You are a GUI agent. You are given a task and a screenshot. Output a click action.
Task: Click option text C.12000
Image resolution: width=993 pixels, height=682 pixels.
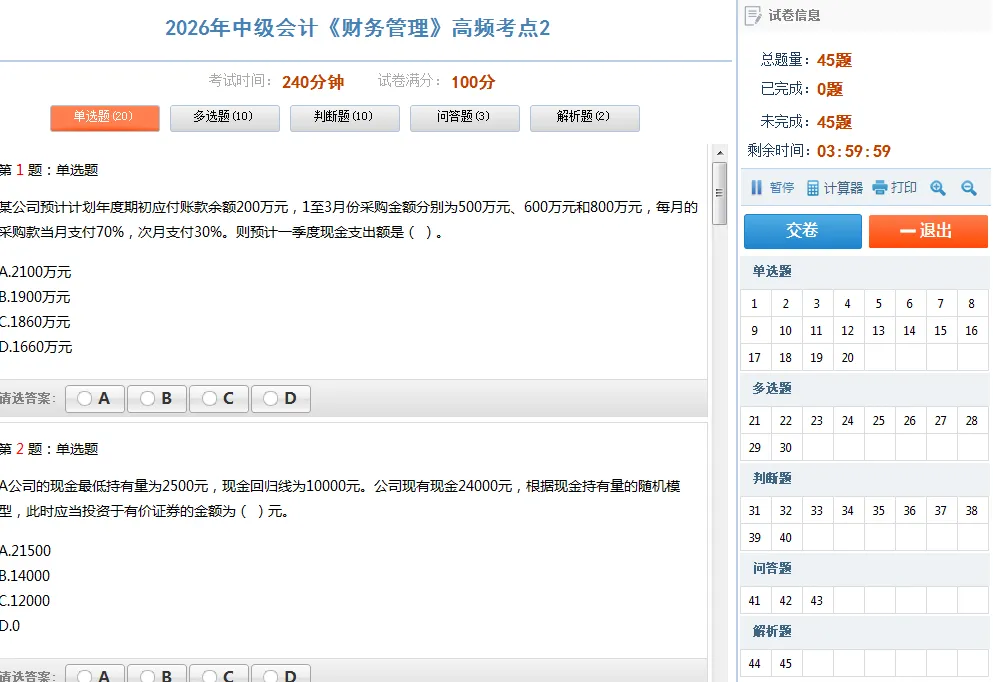(x=25, y=601)
